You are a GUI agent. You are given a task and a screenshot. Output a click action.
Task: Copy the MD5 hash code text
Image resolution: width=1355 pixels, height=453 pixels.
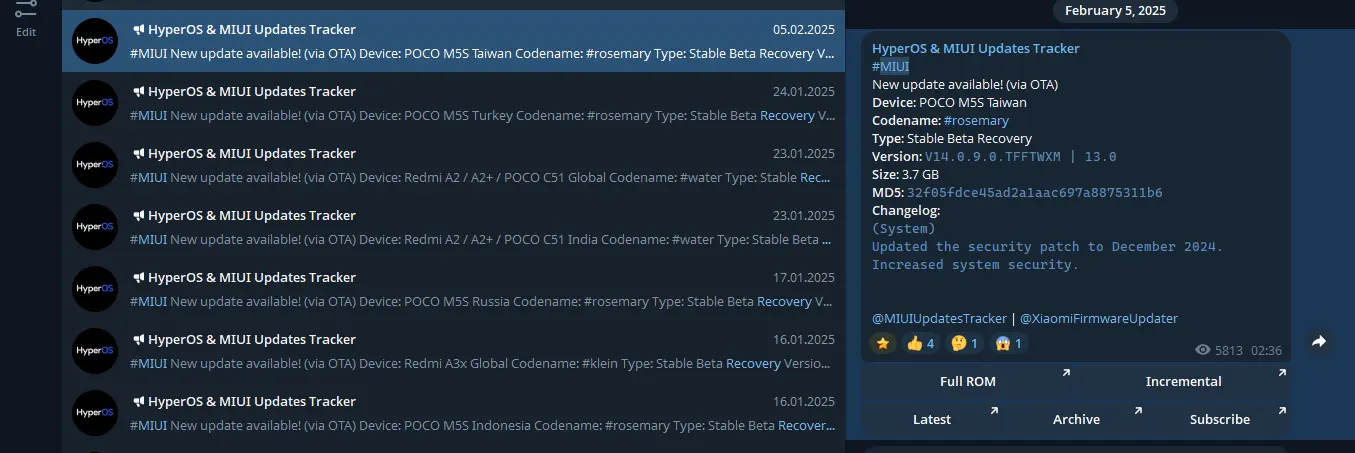(x=1034, y=192)
